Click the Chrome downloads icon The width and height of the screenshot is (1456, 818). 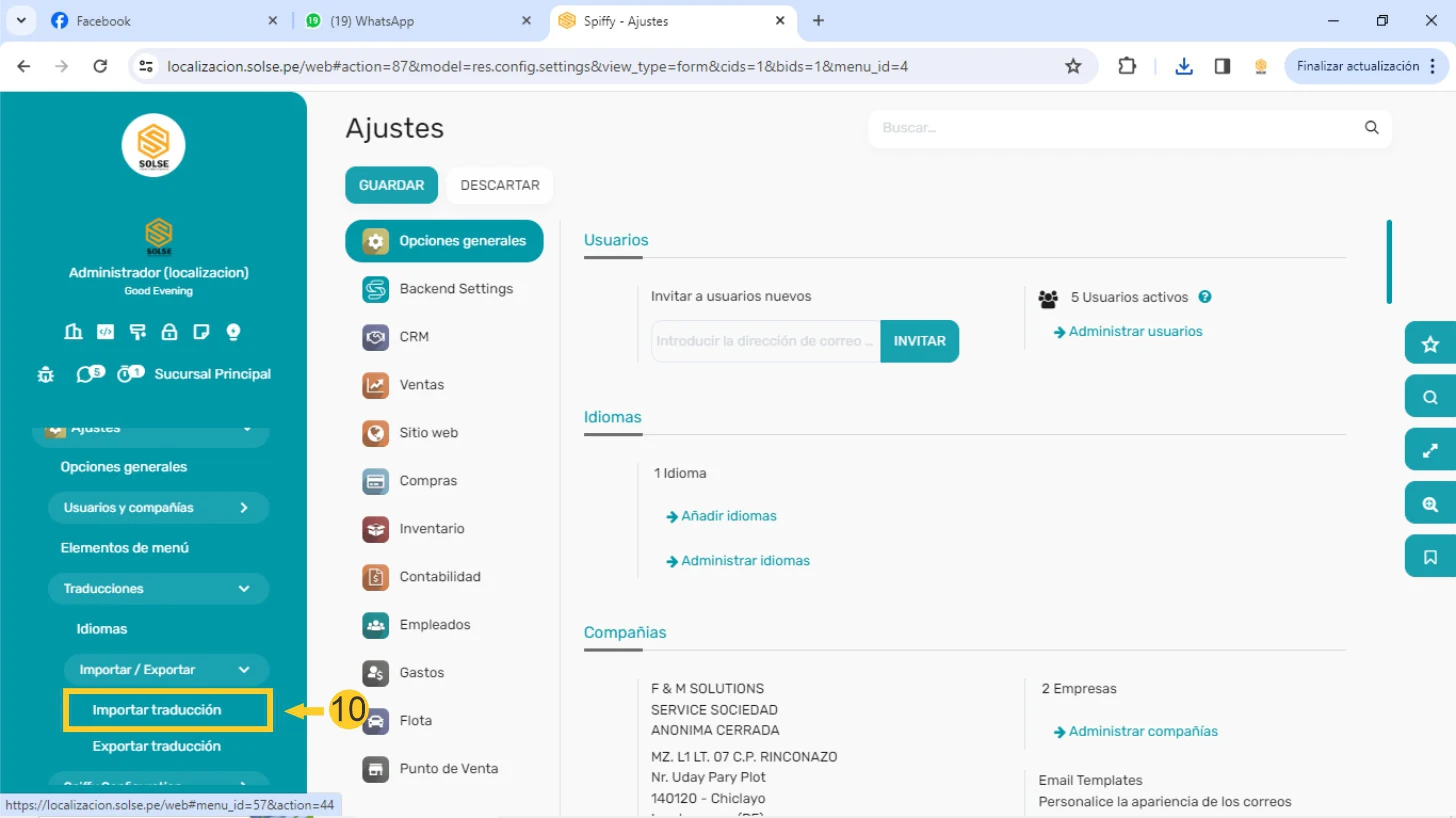pyautogui.click(x=1184, y=66)
